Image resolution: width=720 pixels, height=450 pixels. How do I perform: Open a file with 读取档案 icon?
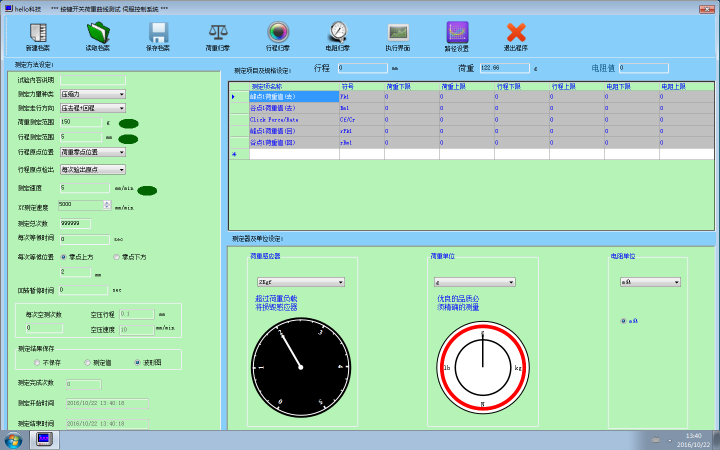(x=98, y=34)
